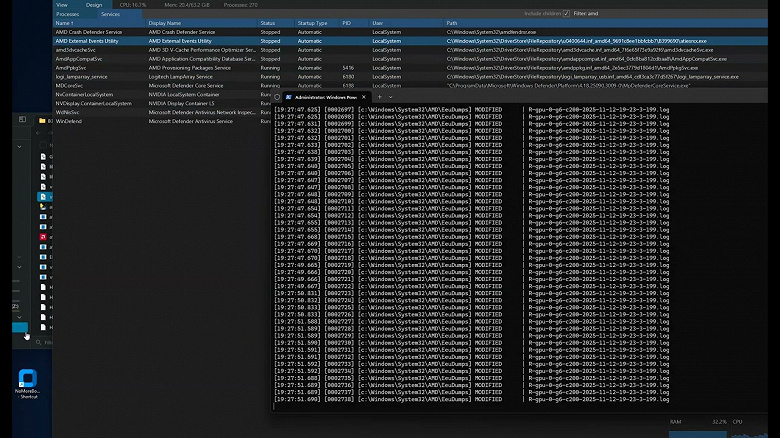
Task: Select the highlighted file icon in explorer list
Action: tap(41, 197)
